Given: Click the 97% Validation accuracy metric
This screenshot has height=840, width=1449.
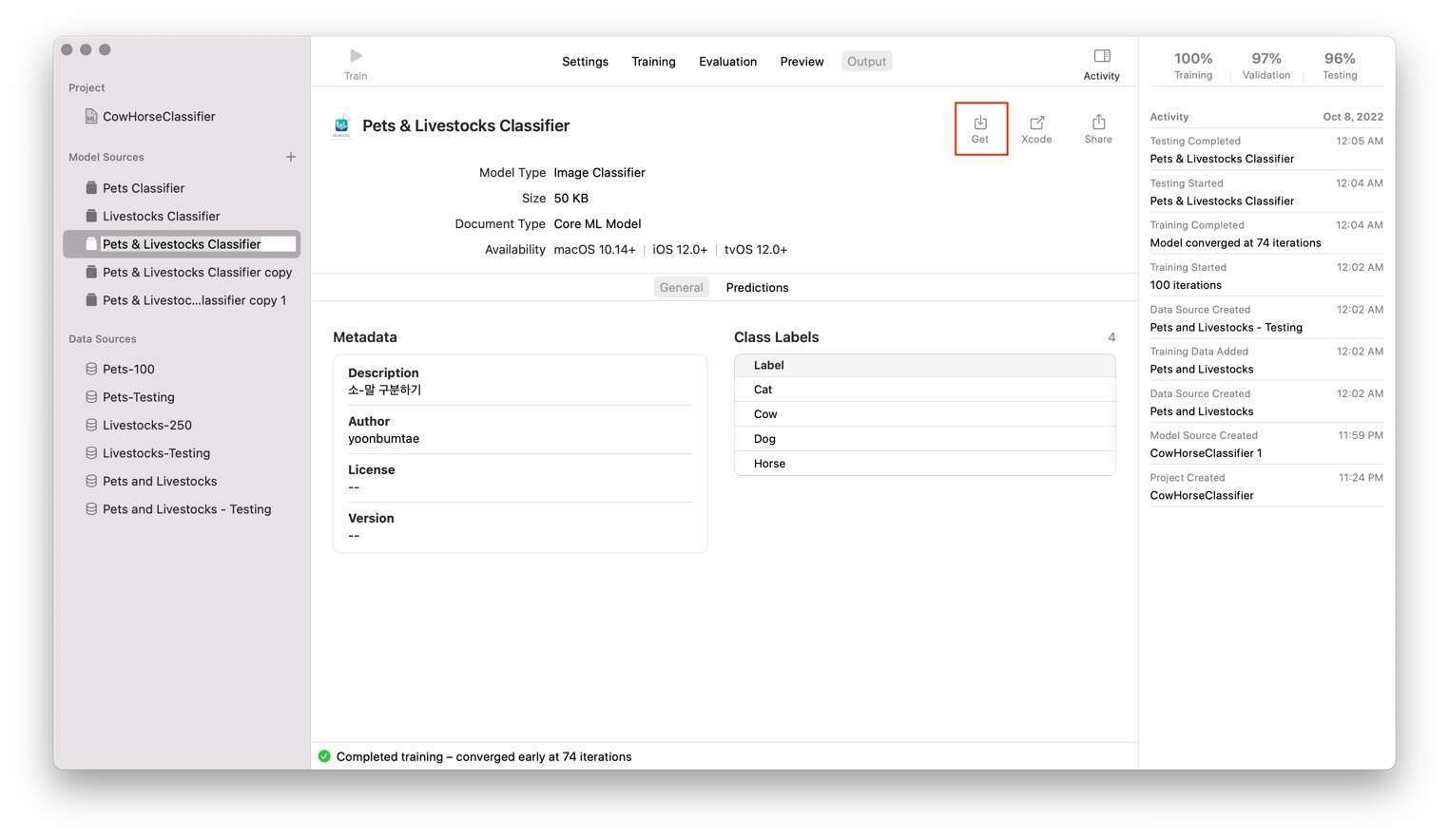Looking at the screenshot, I should [x=1265, y=66].
